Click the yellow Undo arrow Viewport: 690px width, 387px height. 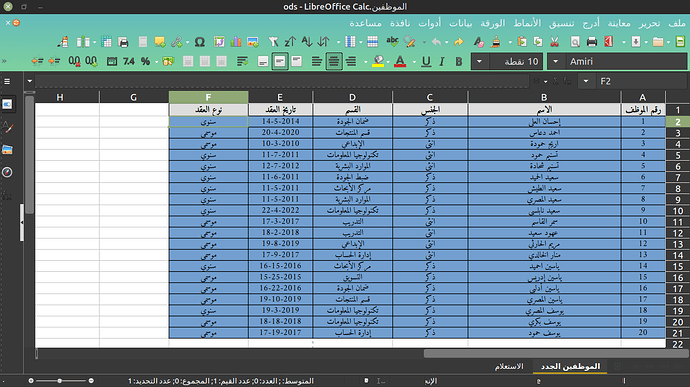pos(459,42)
